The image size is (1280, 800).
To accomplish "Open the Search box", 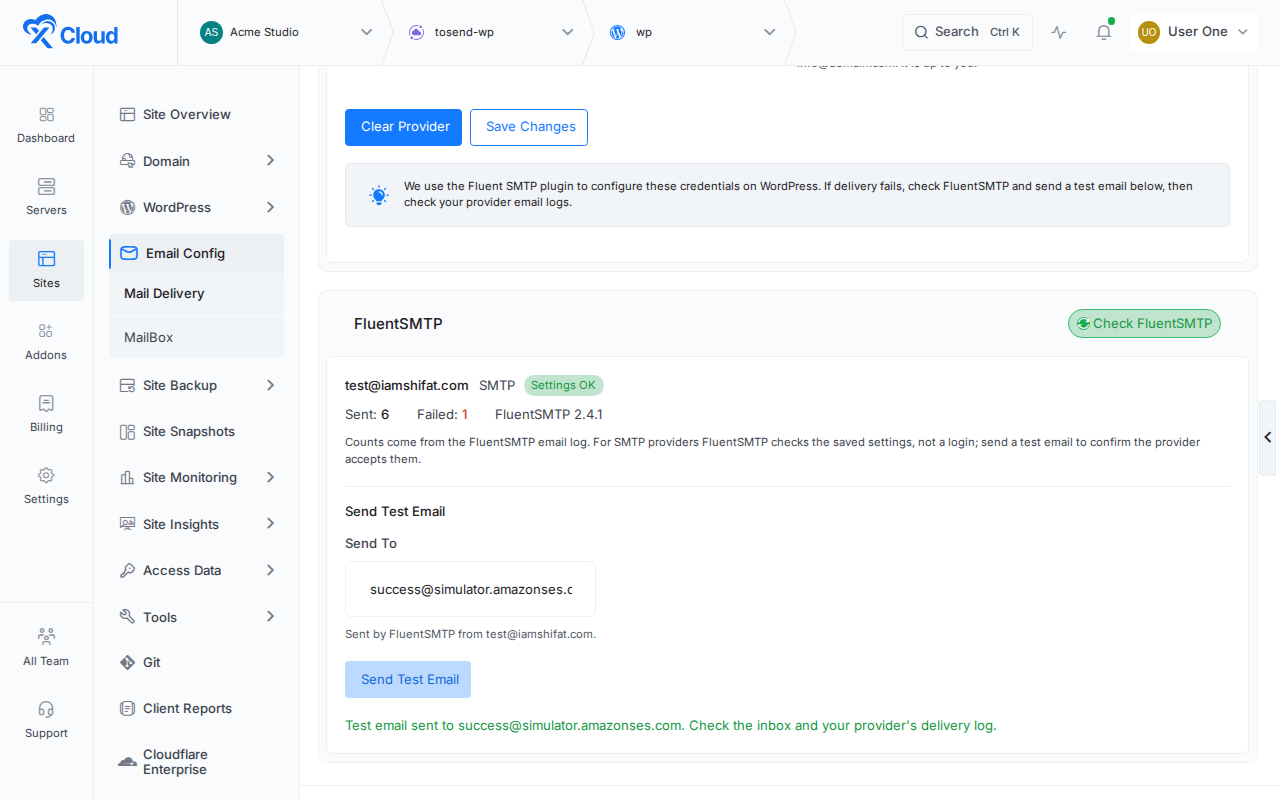I will pyautogui.click(x=967, y=32).
